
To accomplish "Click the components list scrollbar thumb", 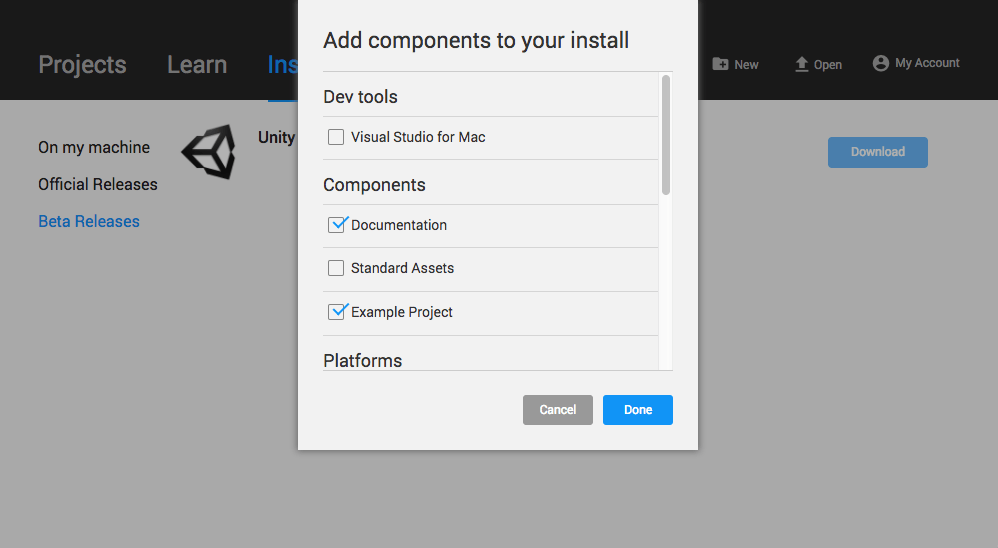I will (x=666, y=135).
